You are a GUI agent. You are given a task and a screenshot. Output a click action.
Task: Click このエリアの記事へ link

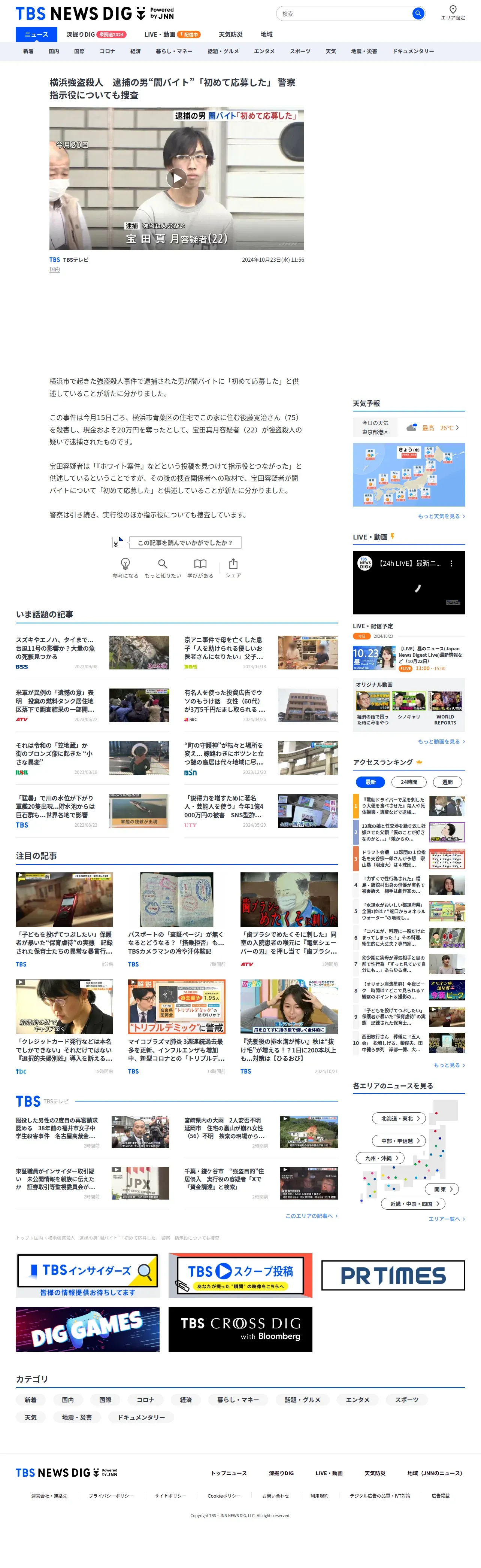pyautogui.click(x=311, y=1216)
